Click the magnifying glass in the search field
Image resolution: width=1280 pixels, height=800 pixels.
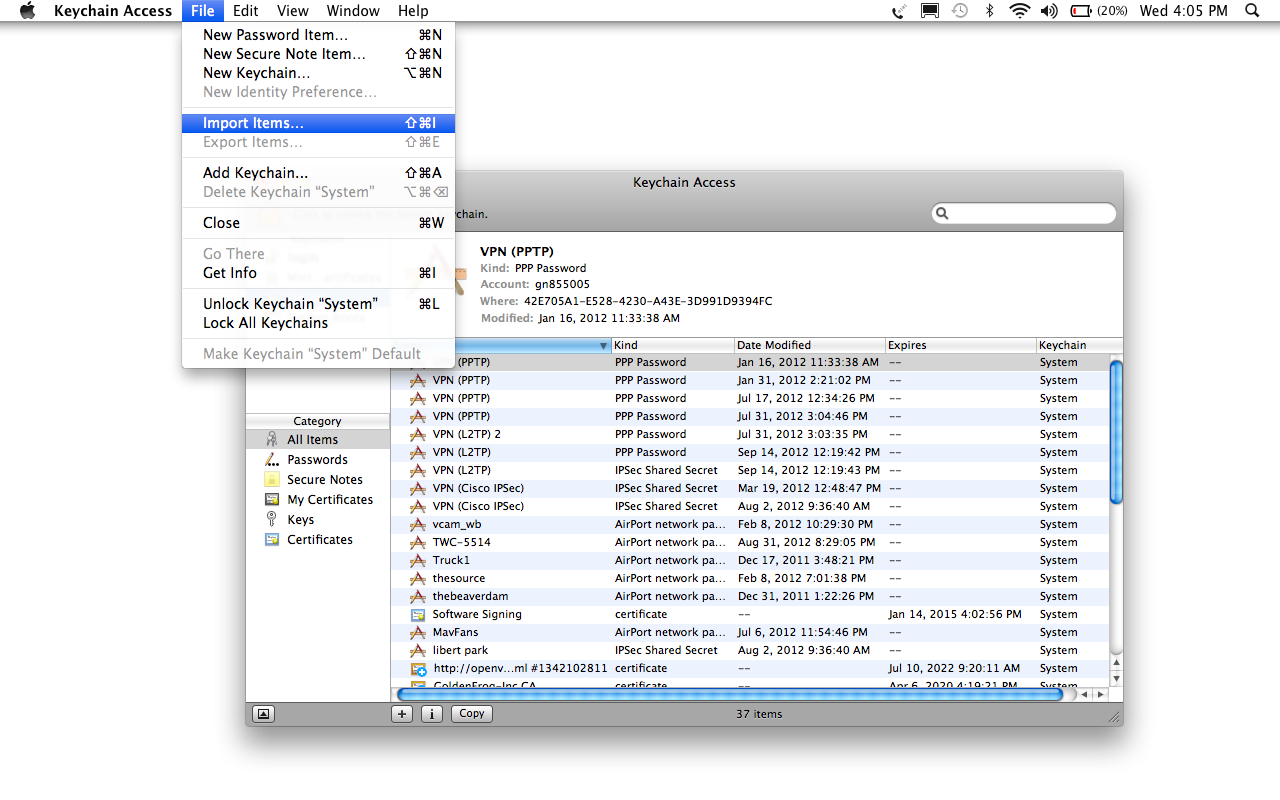(x=942, y=213)
